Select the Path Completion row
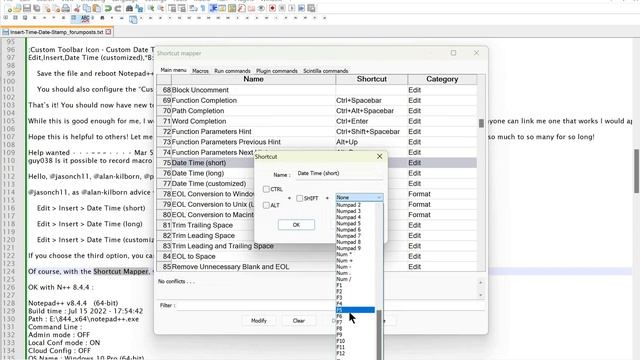The image size is (640, 360). pyautogui.click(x=317, y=111)
